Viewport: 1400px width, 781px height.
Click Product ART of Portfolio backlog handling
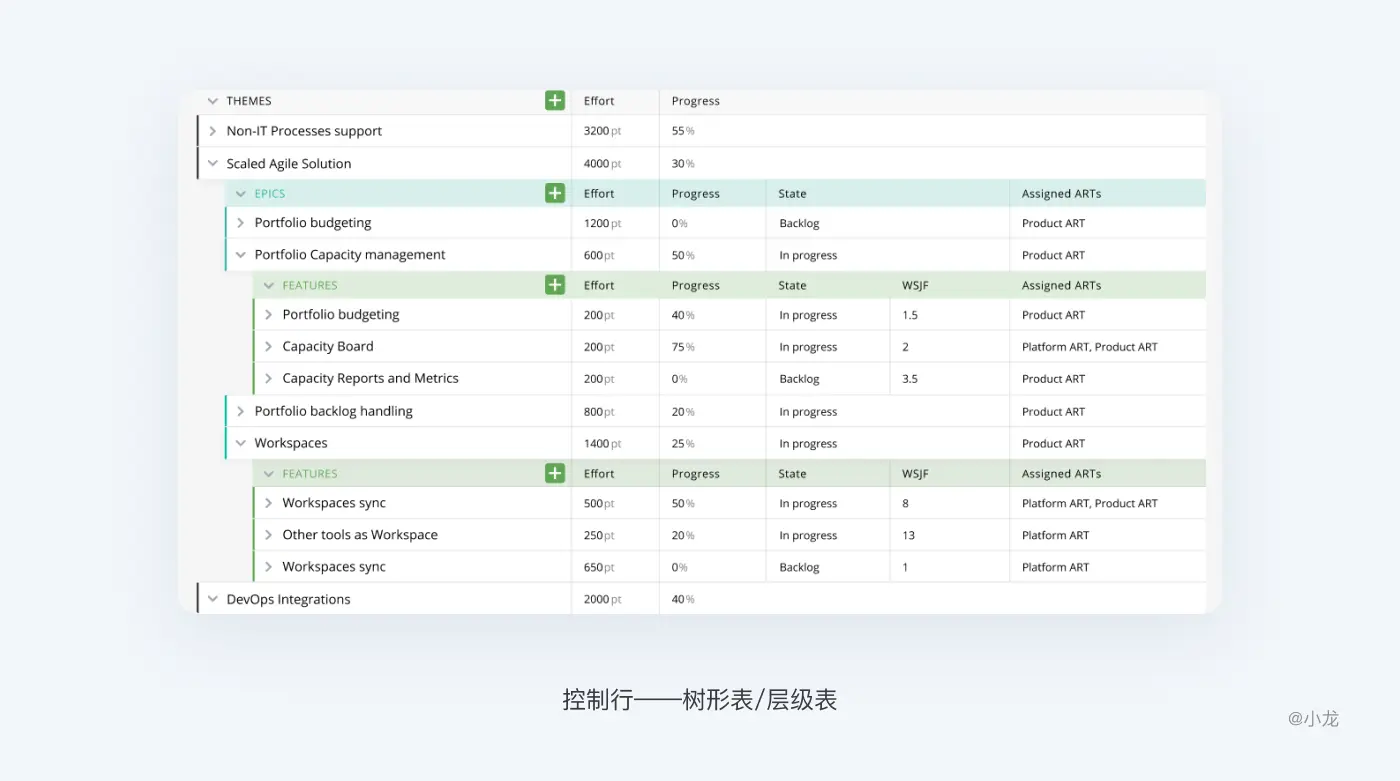[1053, 411]
